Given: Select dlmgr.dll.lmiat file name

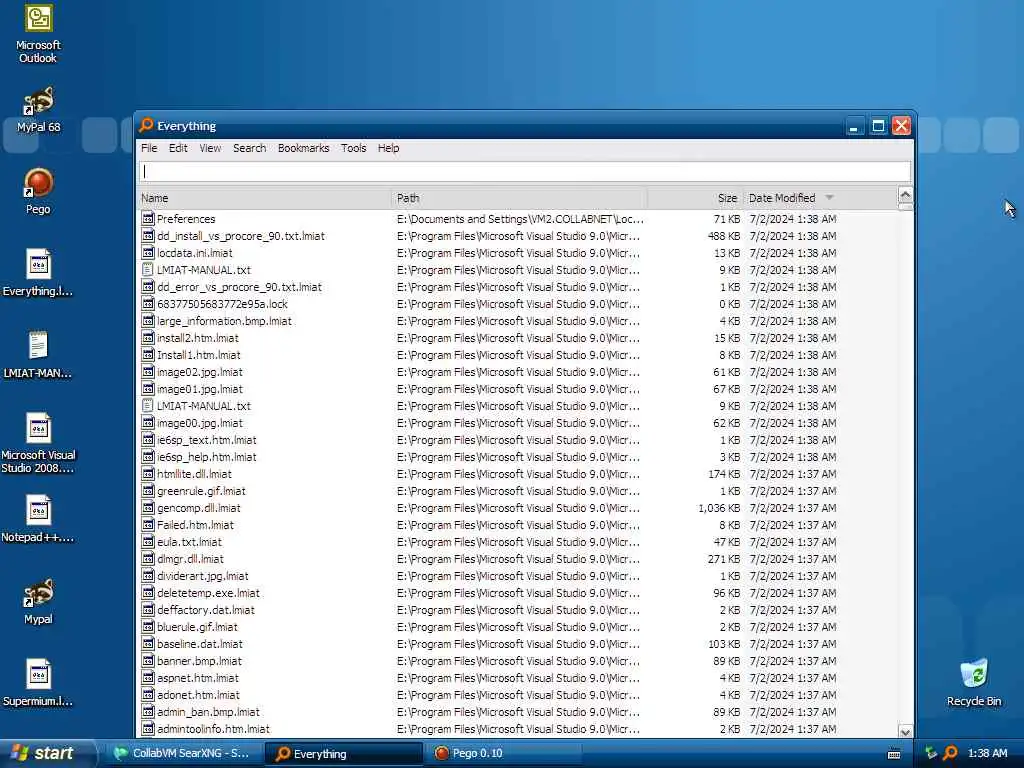Looking at the screenshot, I should 190,558.
